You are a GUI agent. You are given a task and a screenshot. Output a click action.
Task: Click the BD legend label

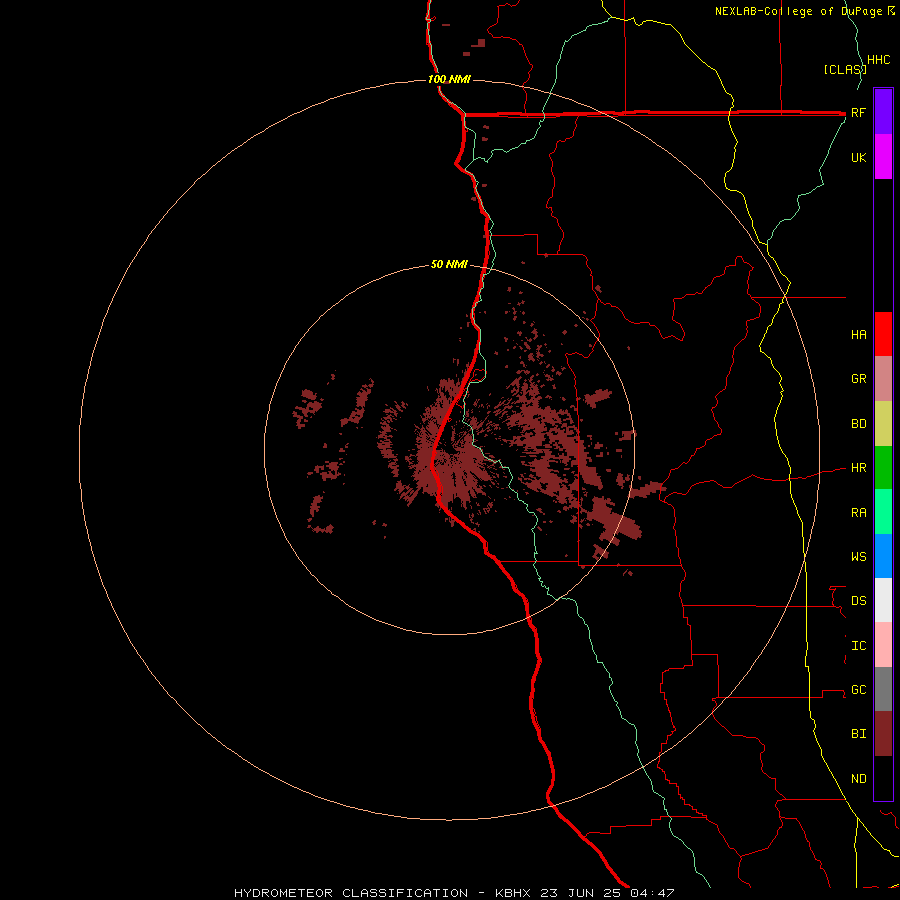click(x=859, y=424)
